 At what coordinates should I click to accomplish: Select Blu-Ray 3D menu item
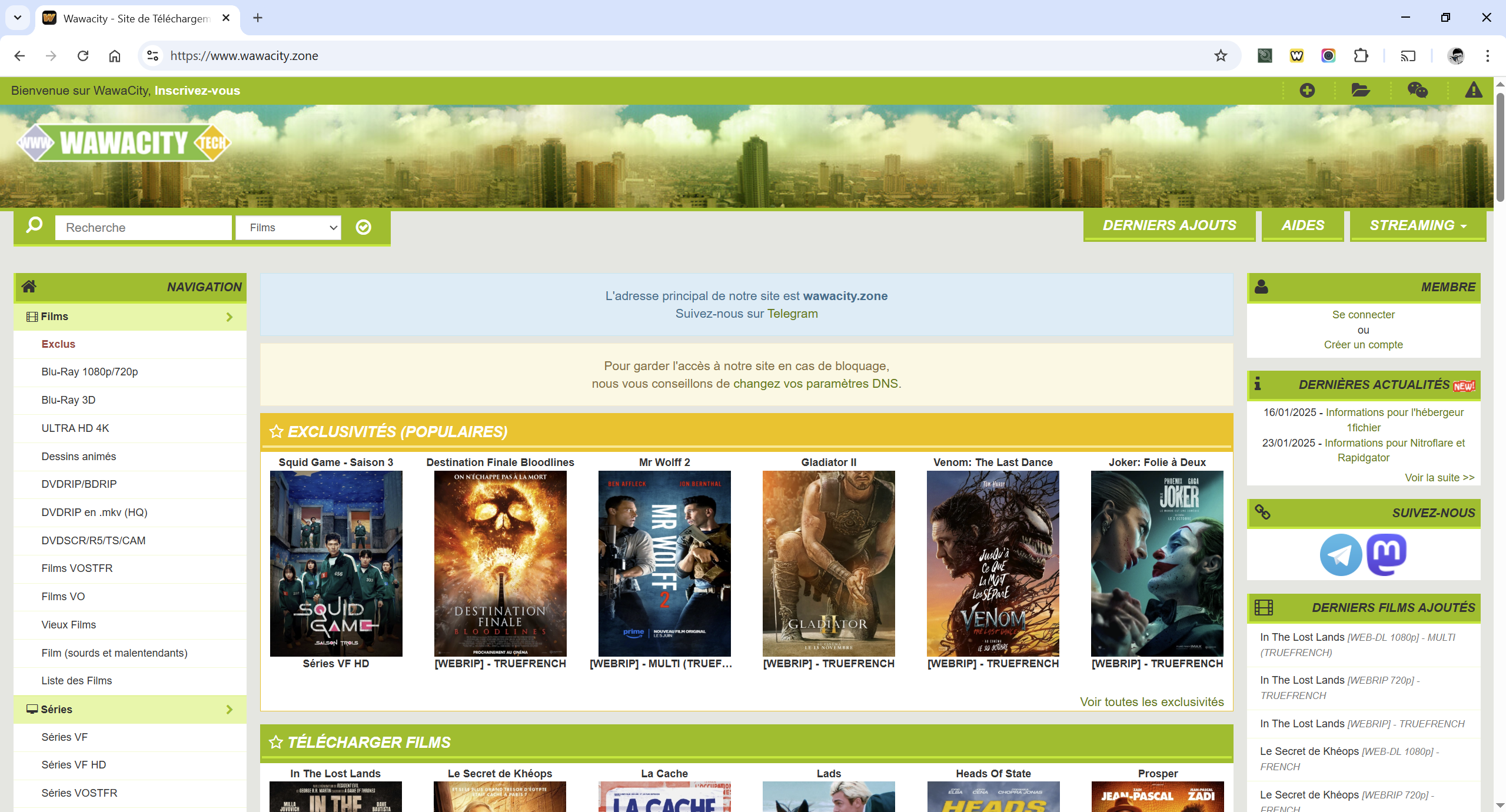(x=68, y=400)
